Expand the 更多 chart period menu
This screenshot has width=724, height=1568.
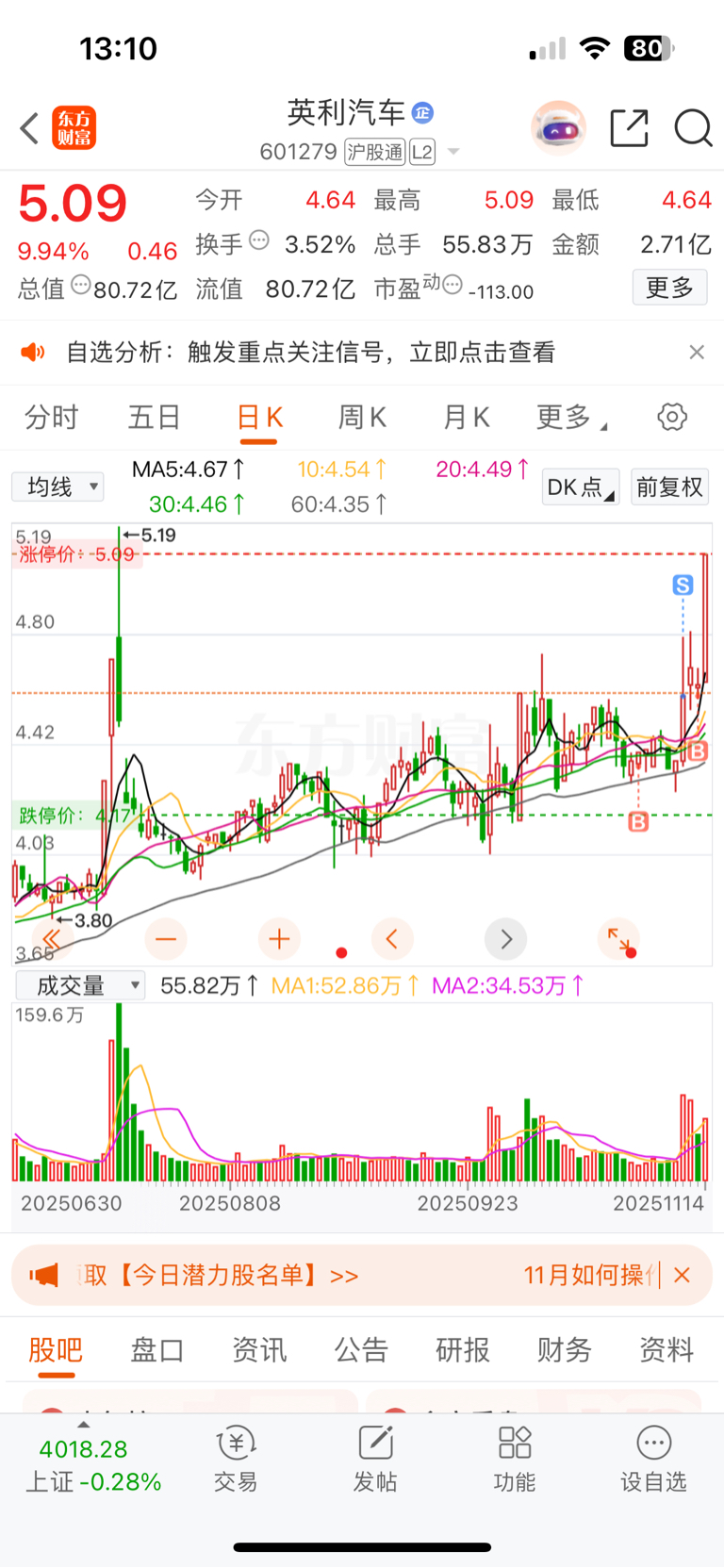pos(570,417)
